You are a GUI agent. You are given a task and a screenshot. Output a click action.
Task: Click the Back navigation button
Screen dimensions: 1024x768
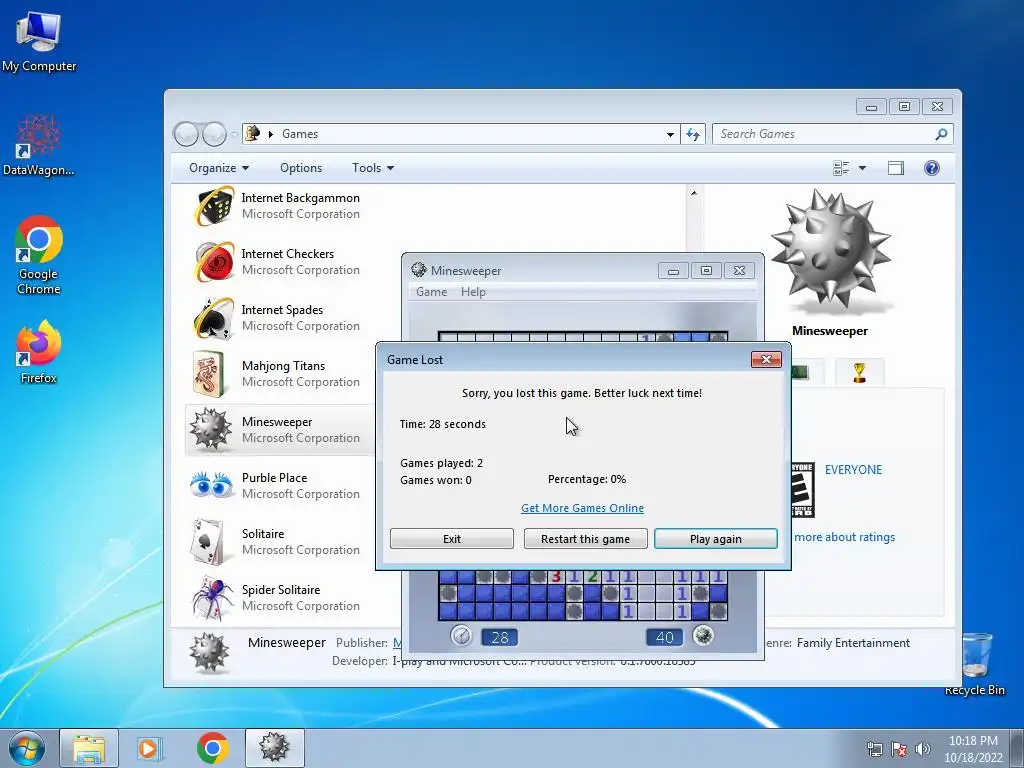point(186,135)
